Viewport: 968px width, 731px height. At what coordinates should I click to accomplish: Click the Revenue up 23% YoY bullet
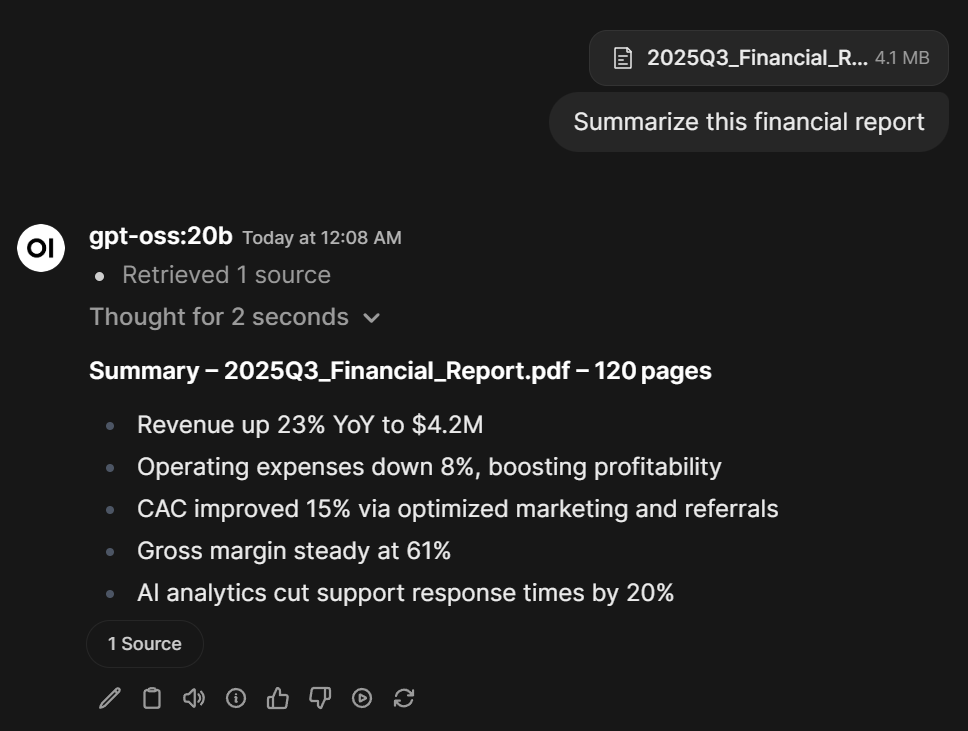click(x=310, y=425)
